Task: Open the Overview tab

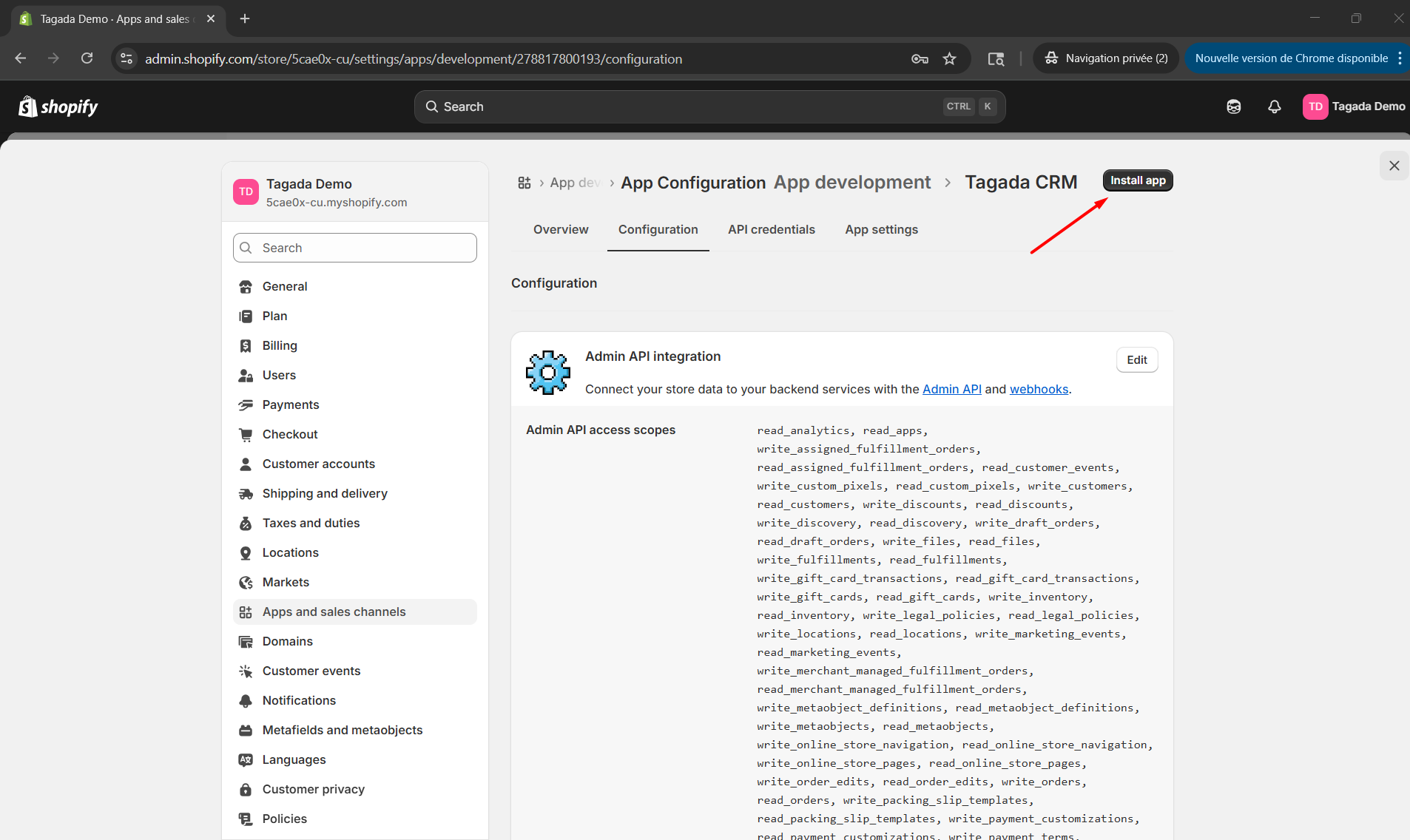Action: [x=561, y=230]
